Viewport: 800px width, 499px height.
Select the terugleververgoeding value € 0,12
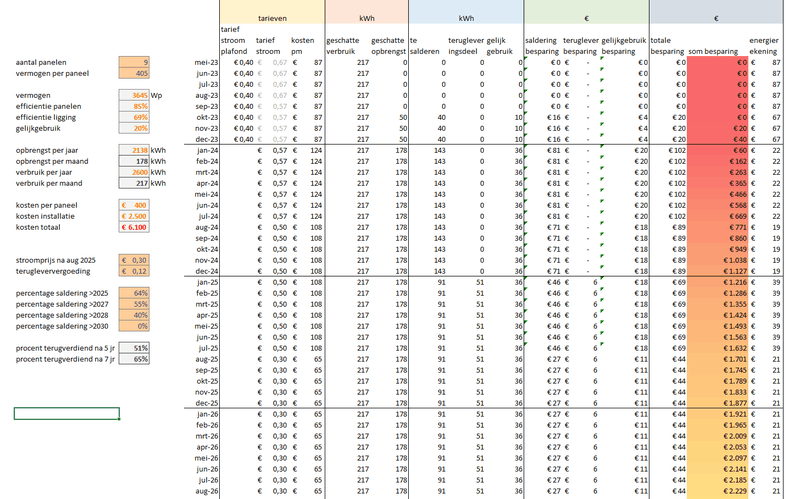(134, 271)
